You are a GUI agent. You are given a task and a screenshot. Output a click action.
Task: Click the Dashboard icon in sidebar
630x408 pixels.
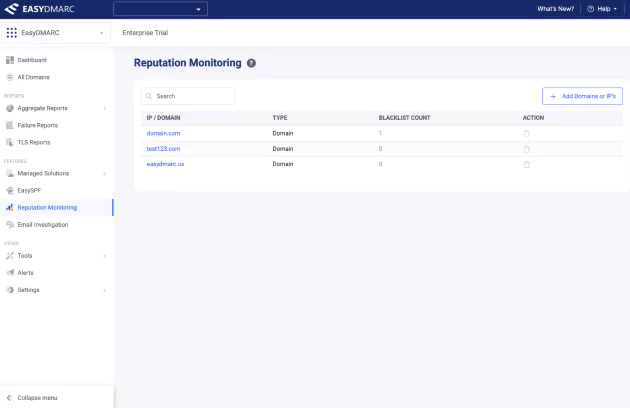(10, 60)
